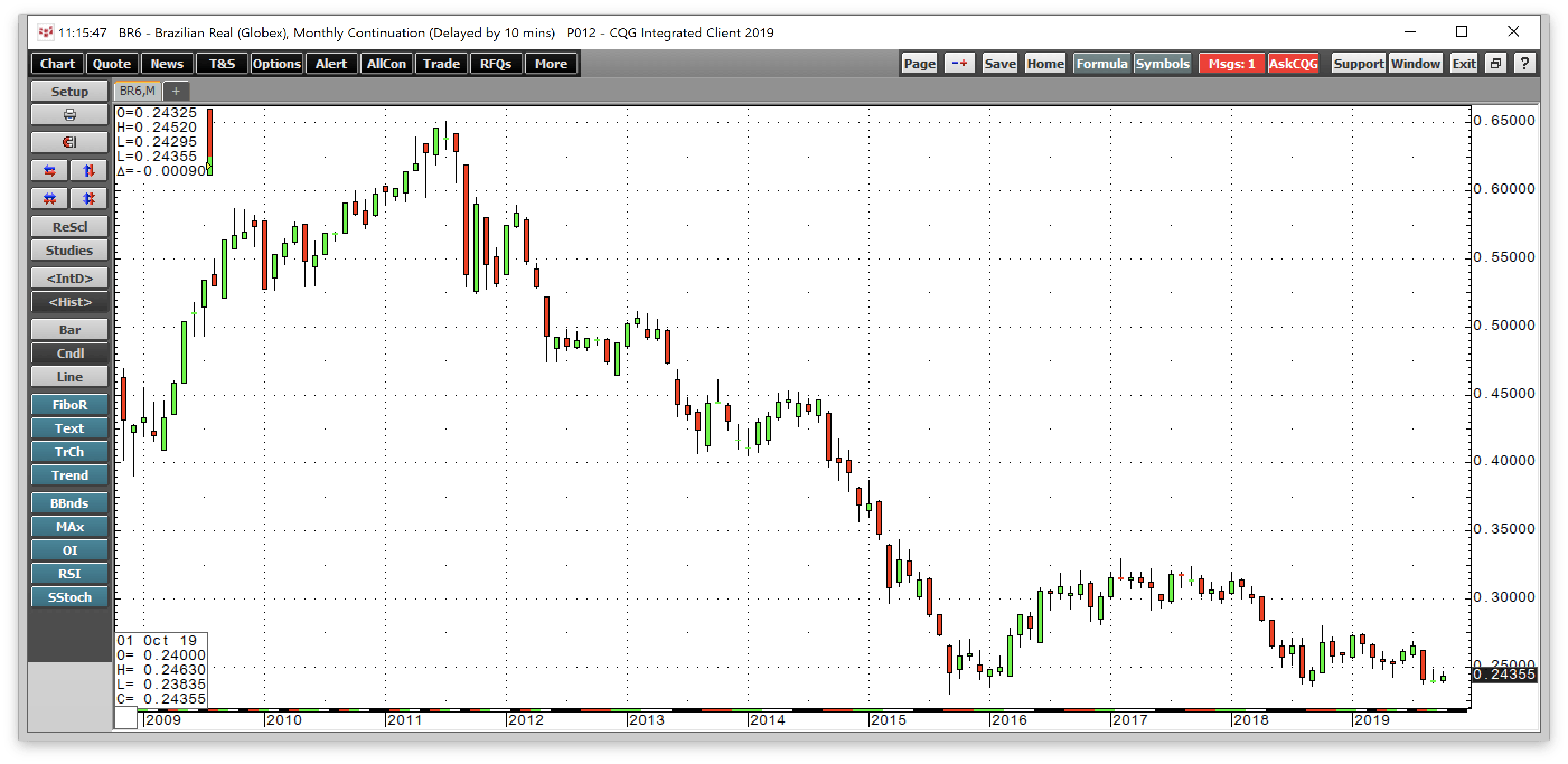Click the page navigation arrow button
The height and width of the screenshot is (764, 1568).
point(959,63)
